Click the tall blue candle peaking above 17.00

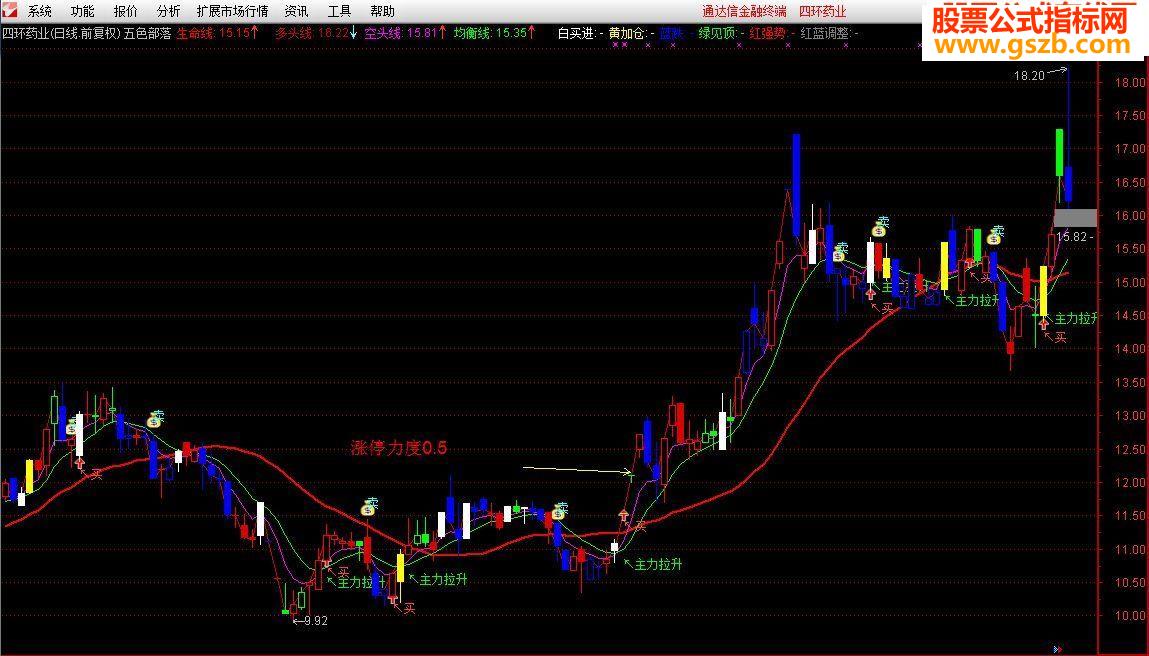click(797, 185)
